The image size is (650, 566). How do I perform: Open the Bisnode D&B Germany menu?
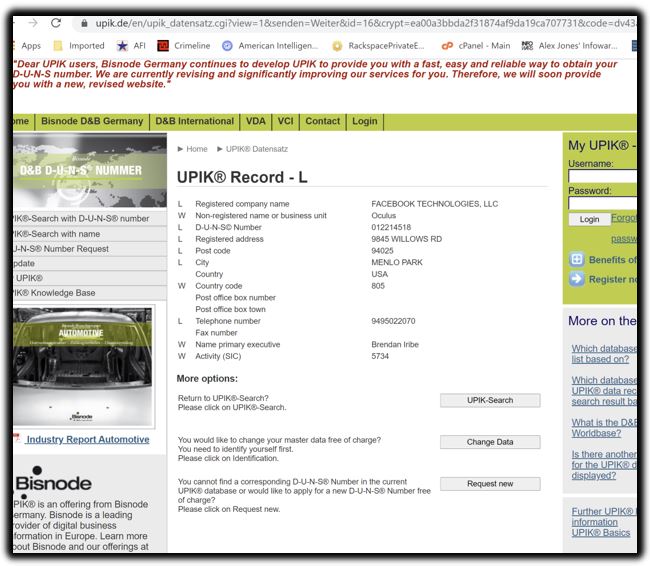point(92,121)
